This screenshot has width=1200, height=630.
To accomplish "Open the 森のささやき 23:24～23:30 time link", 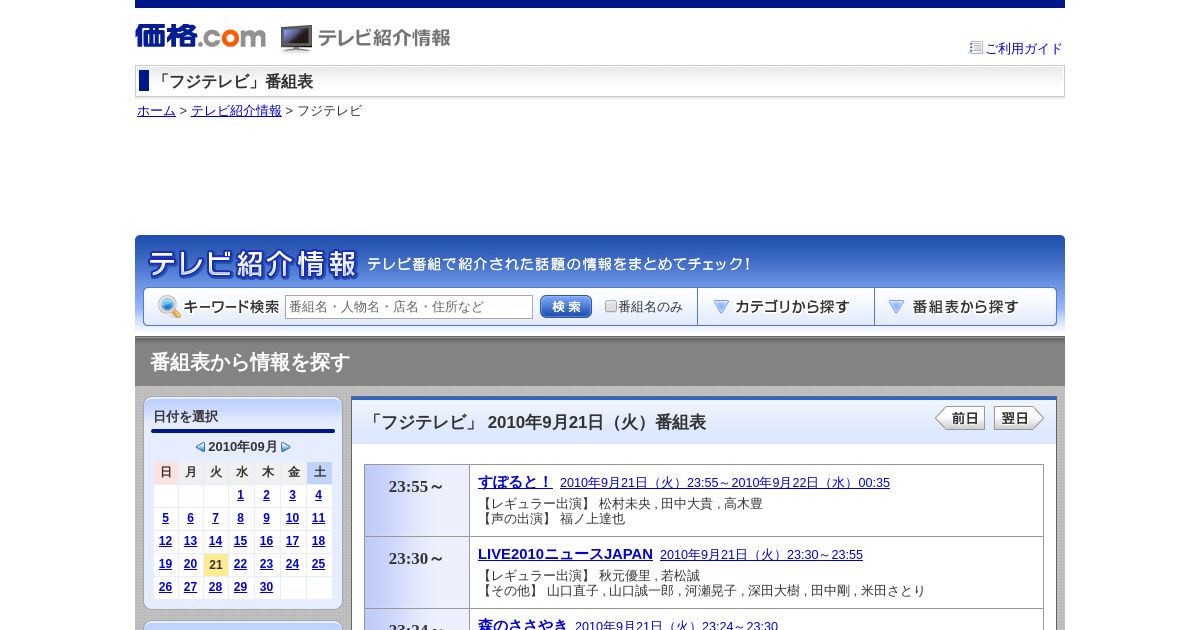I will (676, 626).
